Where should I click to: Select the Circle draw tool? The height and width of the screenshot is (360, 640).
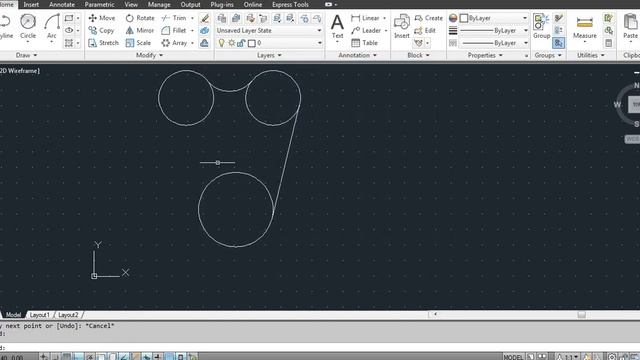point(28,27)
